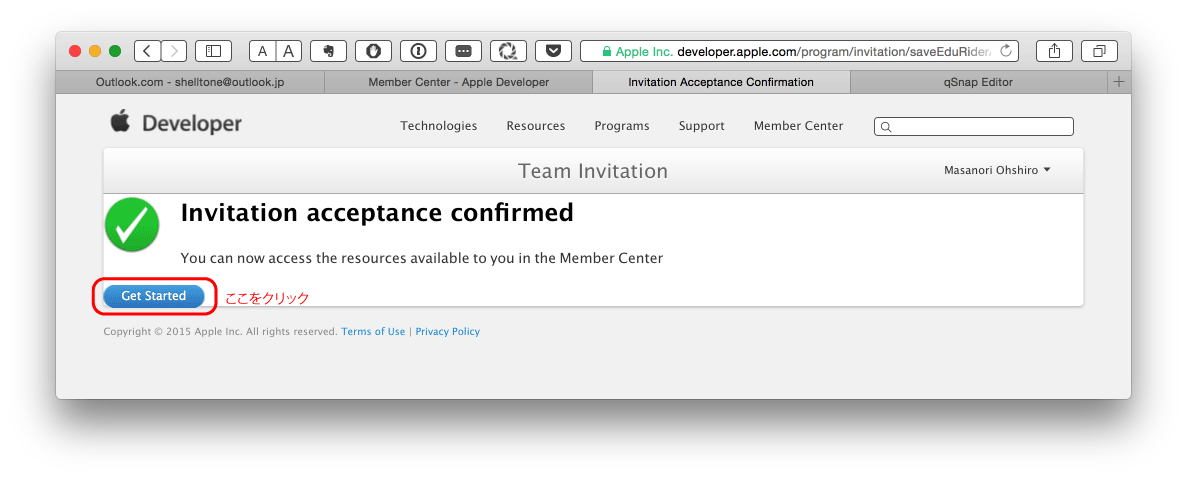Open the Share menu icon

[1054, 51]
